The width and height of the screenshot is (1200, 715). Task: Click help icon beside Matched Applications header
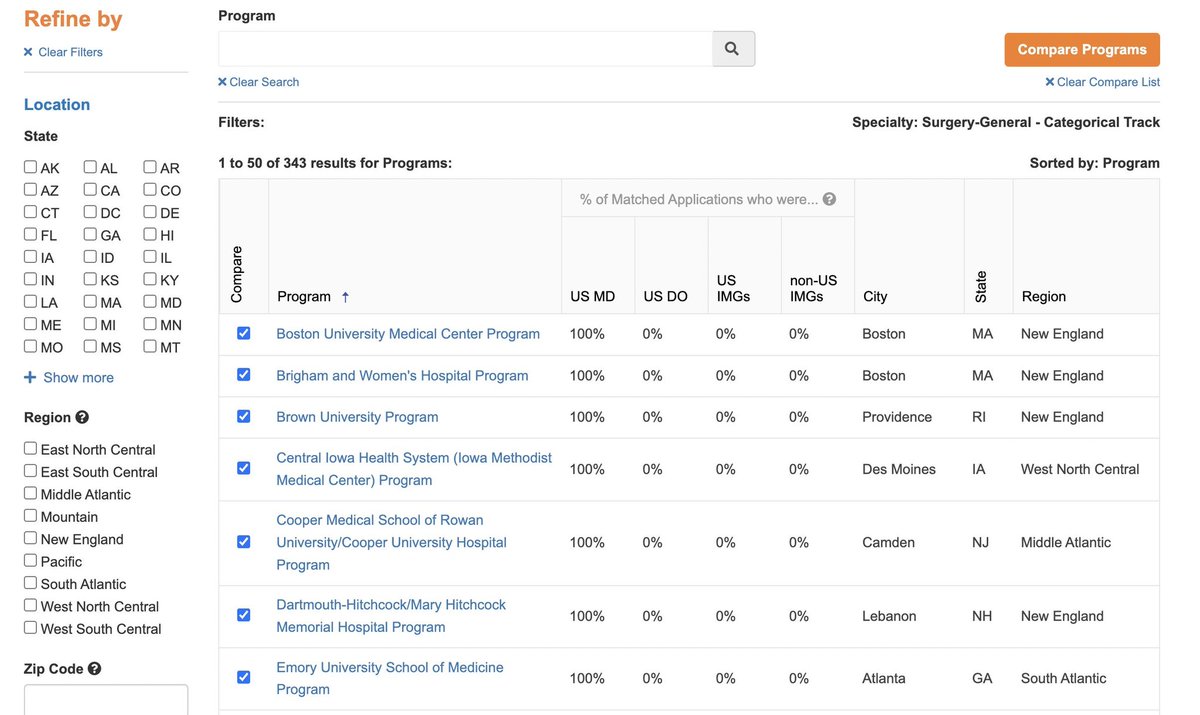(x=829, y=199)
